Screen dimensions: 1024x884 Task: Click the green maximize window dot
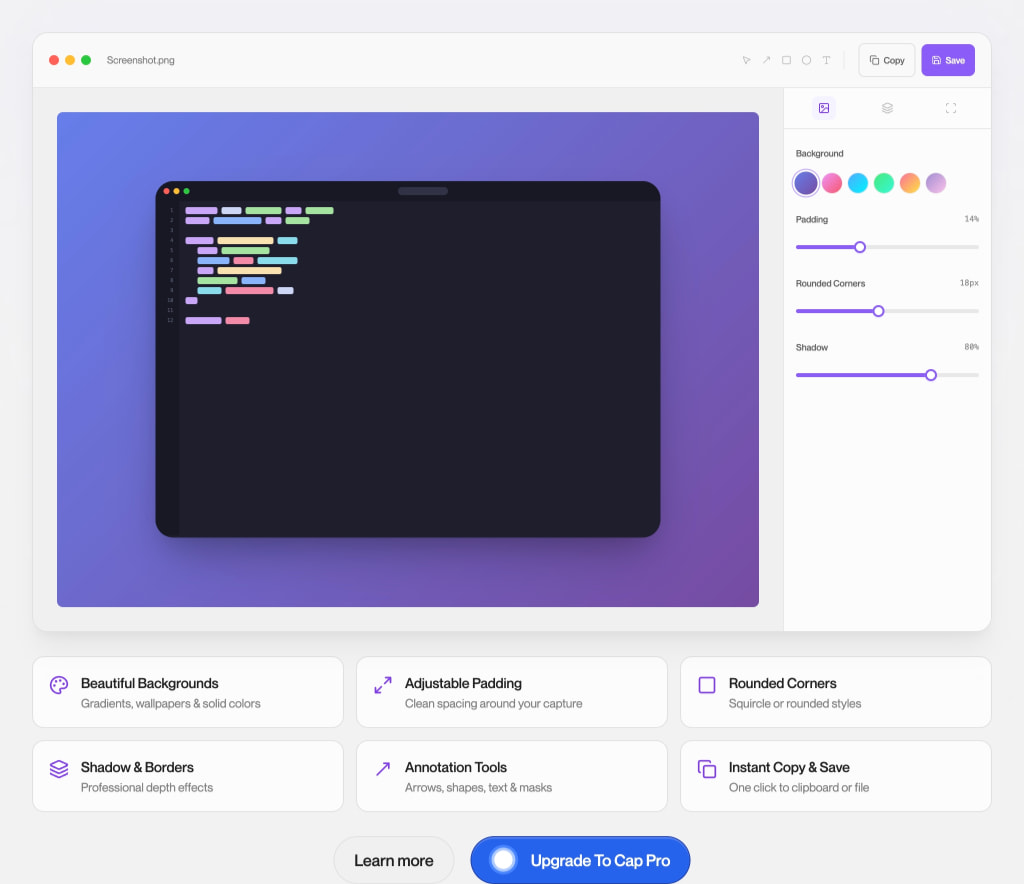[x=86, y=60]
